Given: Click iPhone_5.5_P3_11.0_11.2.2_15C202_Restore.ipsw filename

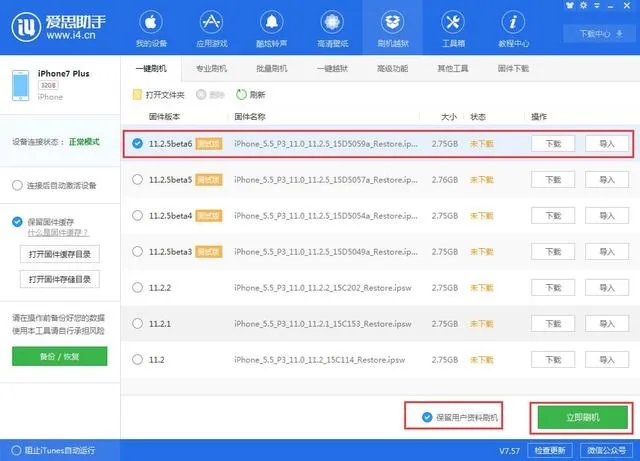Looking at the screenshot, I should pyautogui.click(x=323, y=288).
